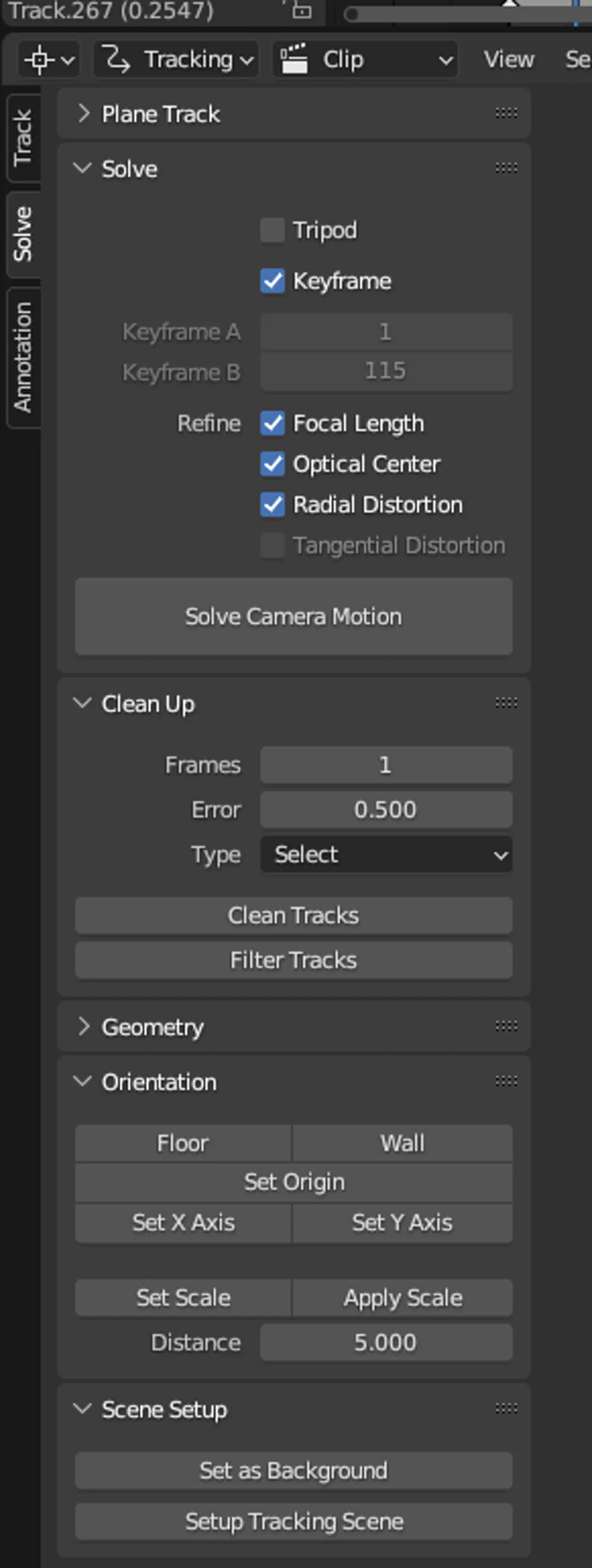Enable the Tripod checkbox

272,230
